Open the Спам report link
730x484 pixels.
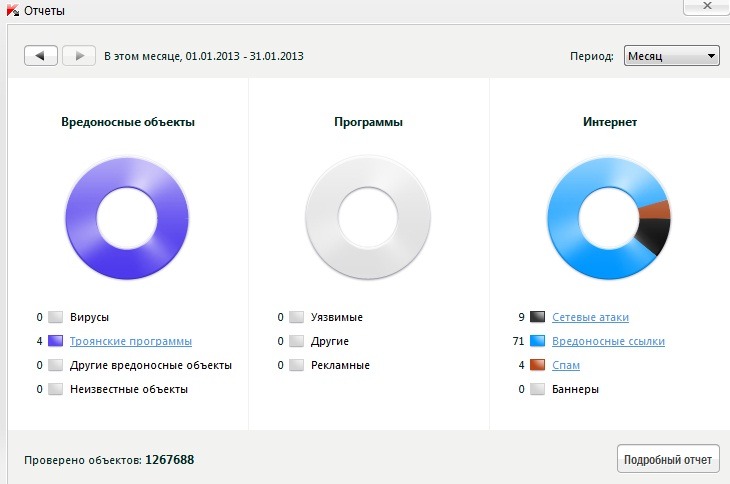(566, 365)
